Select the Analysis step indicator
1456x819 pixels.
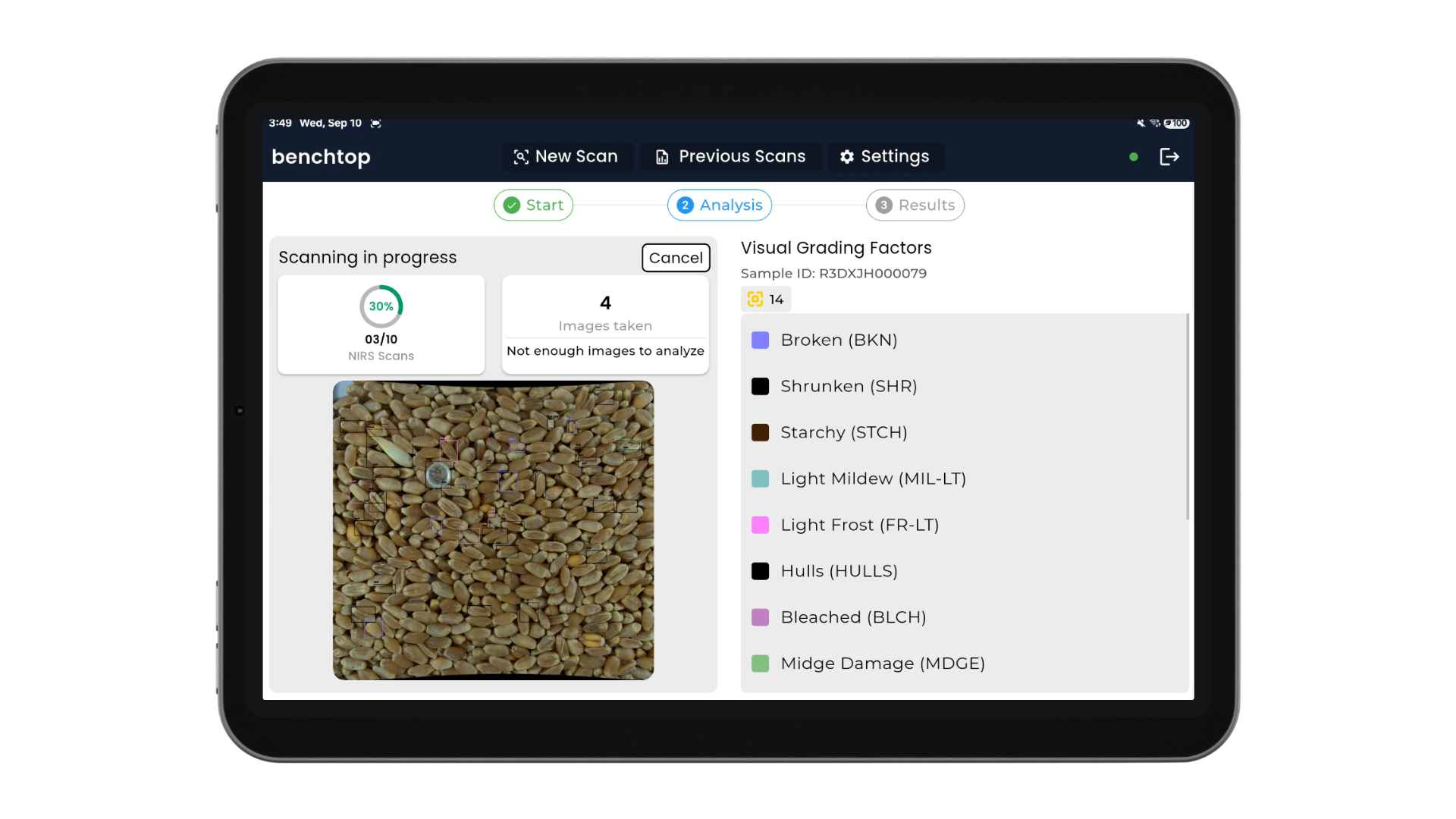click(x=719, y=206)
